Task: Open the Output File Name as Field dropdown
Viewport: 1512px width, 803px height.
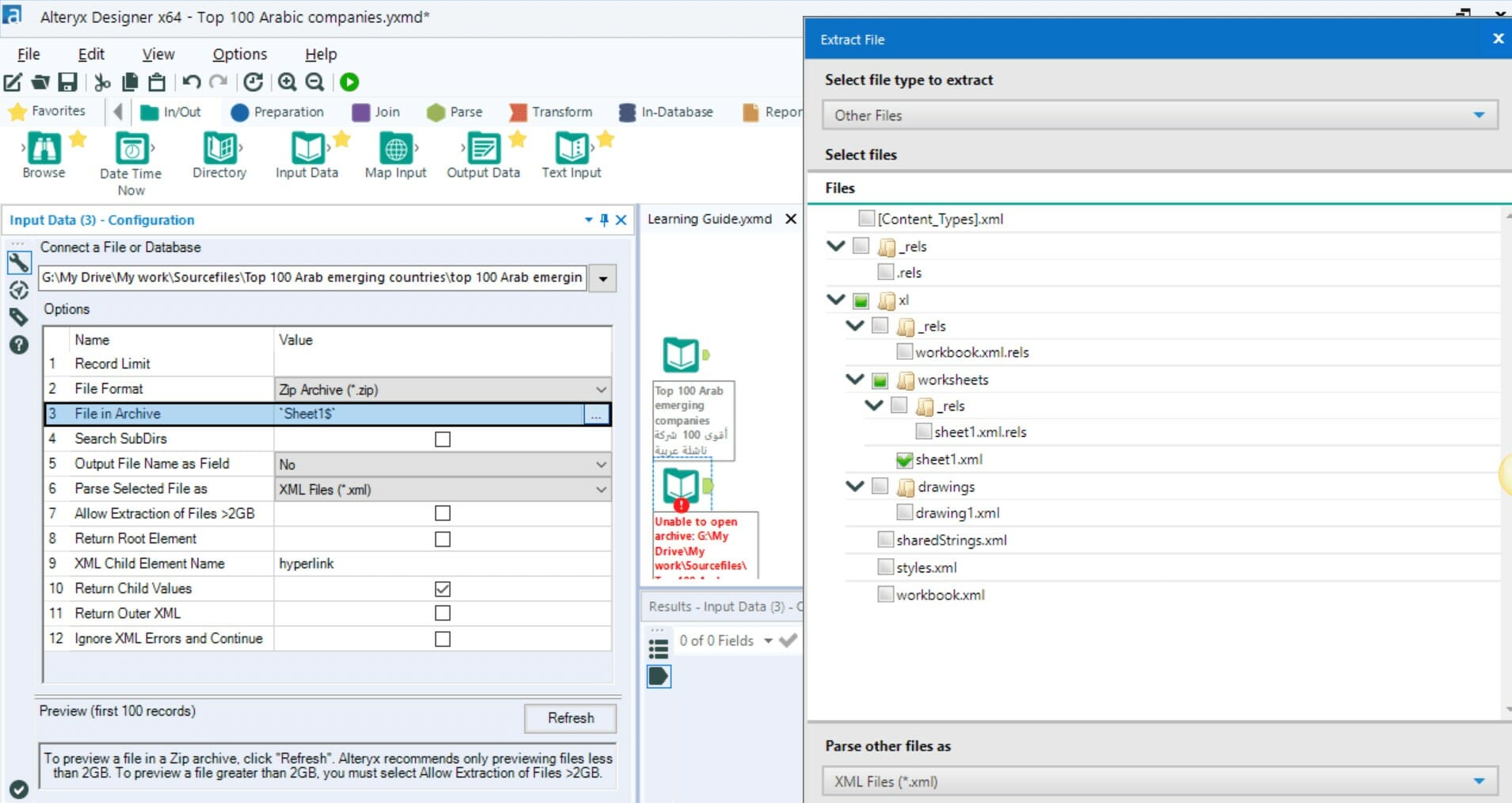Action: click(x=443, y=465)
